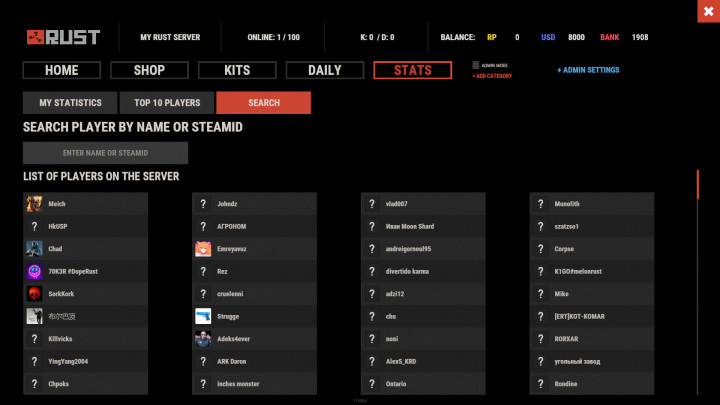720x405 pixels.
Task: Click the fox avatar next to Emreyavuz
Action: pyautogui.click(x=203, y=248)
